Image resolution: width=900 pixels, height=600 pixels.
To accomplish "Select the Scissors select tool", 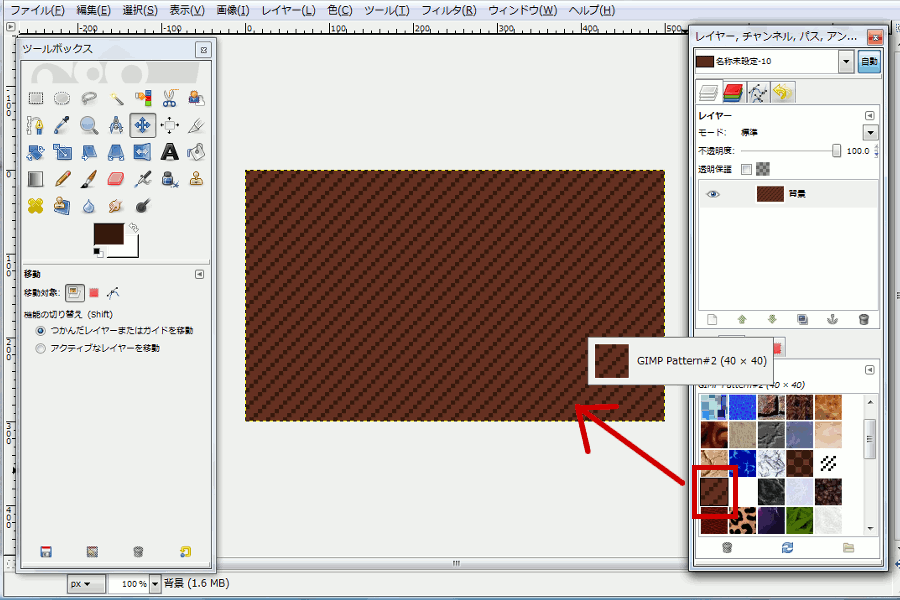I will coord(170,98).
